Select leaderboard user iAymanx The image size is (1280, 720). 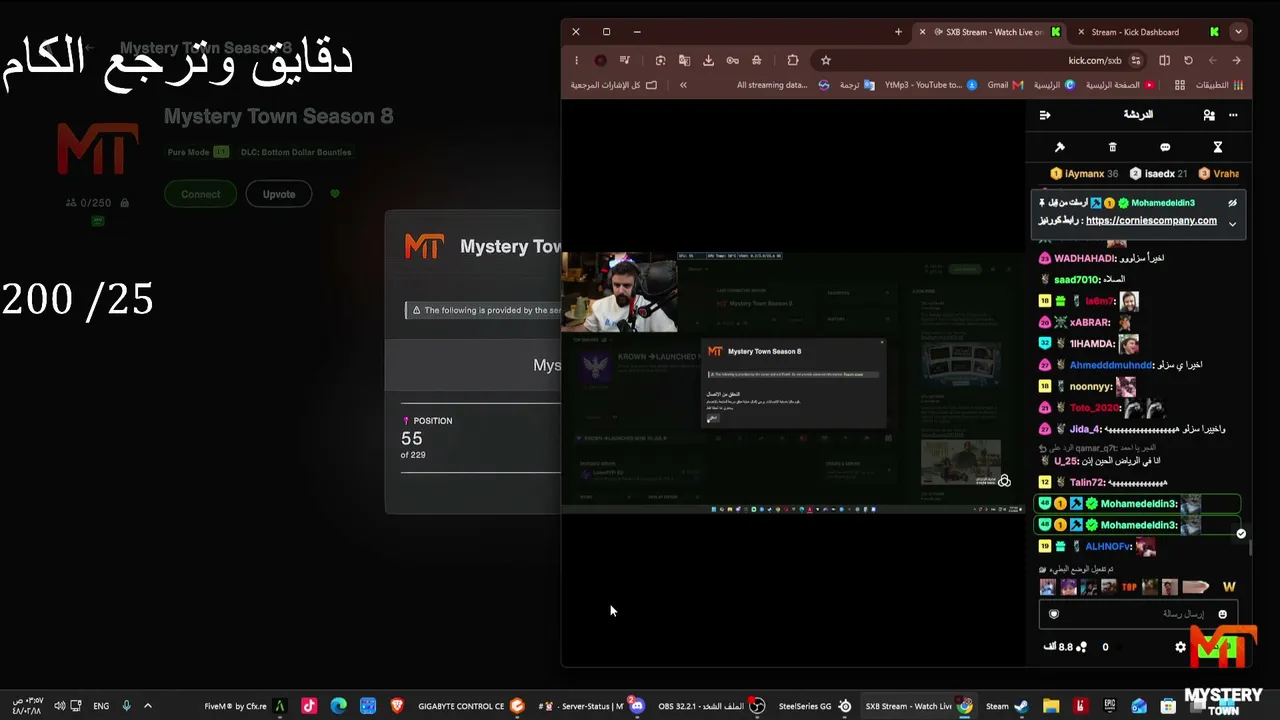tap(1084, 174)
